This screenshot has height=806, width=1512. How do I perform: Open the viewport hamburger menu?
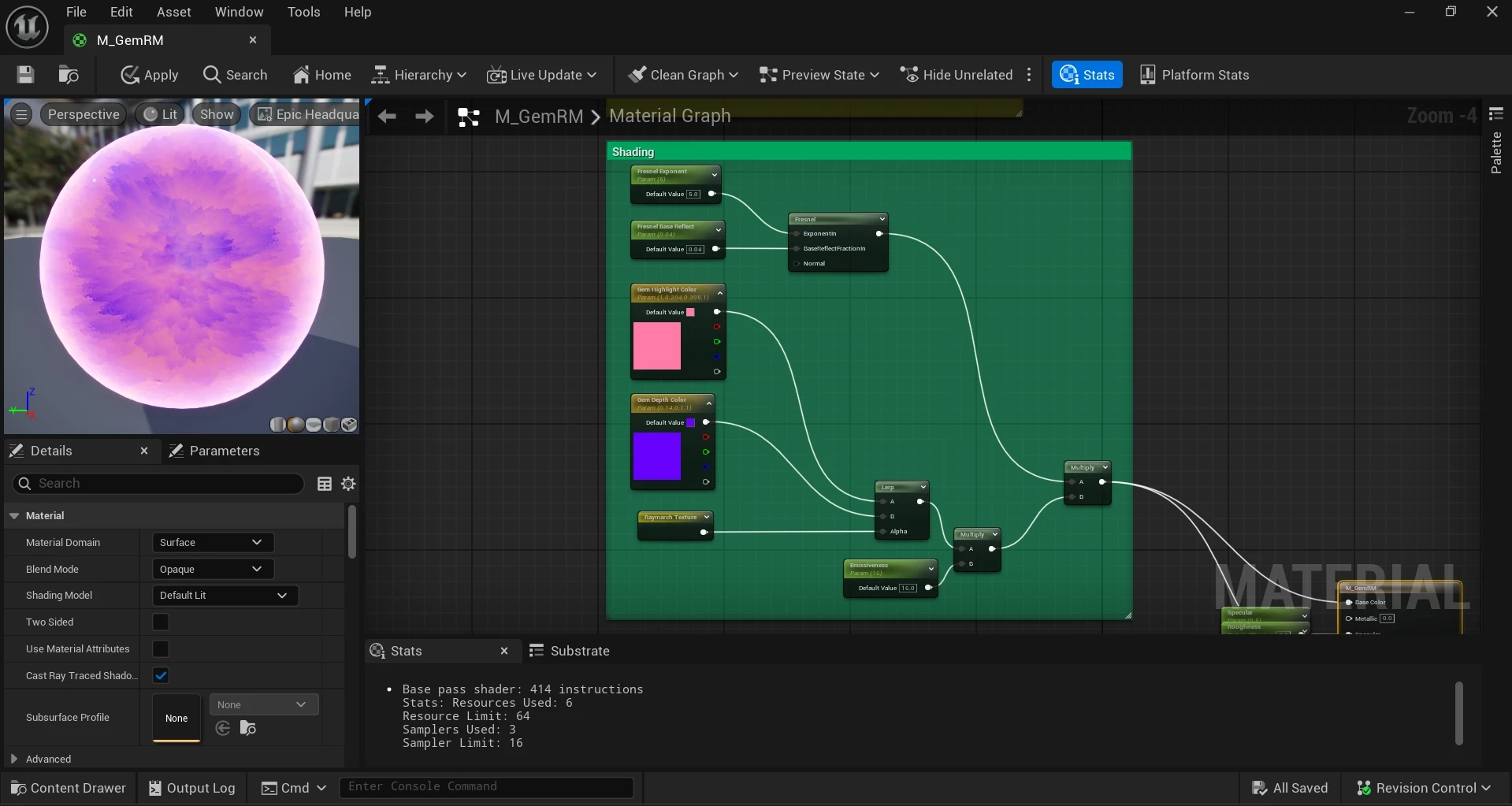(x=21, y=114)
